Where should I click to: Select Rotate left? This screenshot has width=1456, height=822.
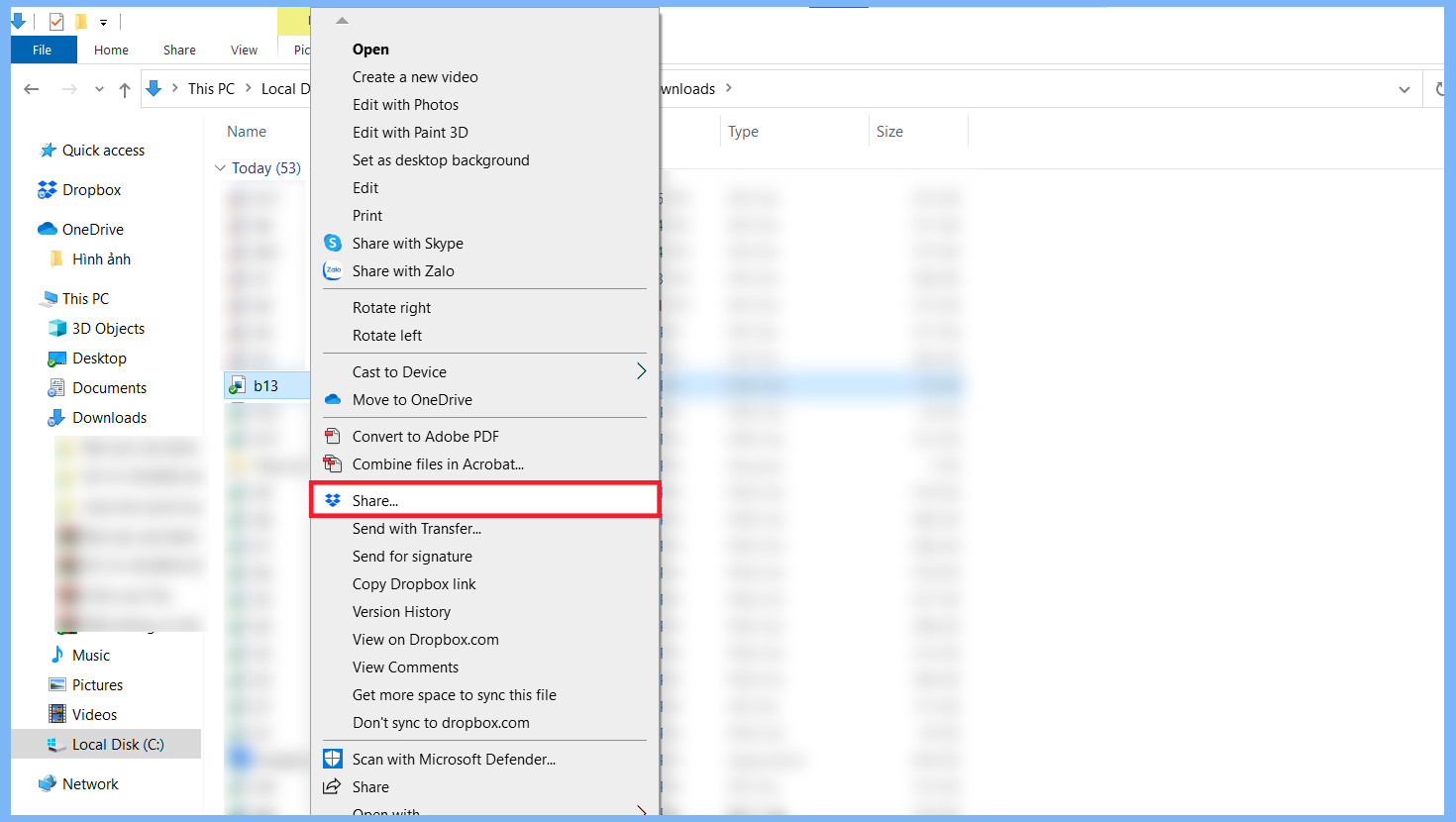[x=387, y=335]
